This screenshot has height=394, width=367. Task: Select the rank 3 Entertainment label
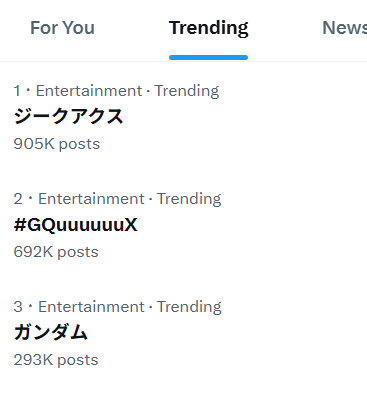(x=91, y=307)
